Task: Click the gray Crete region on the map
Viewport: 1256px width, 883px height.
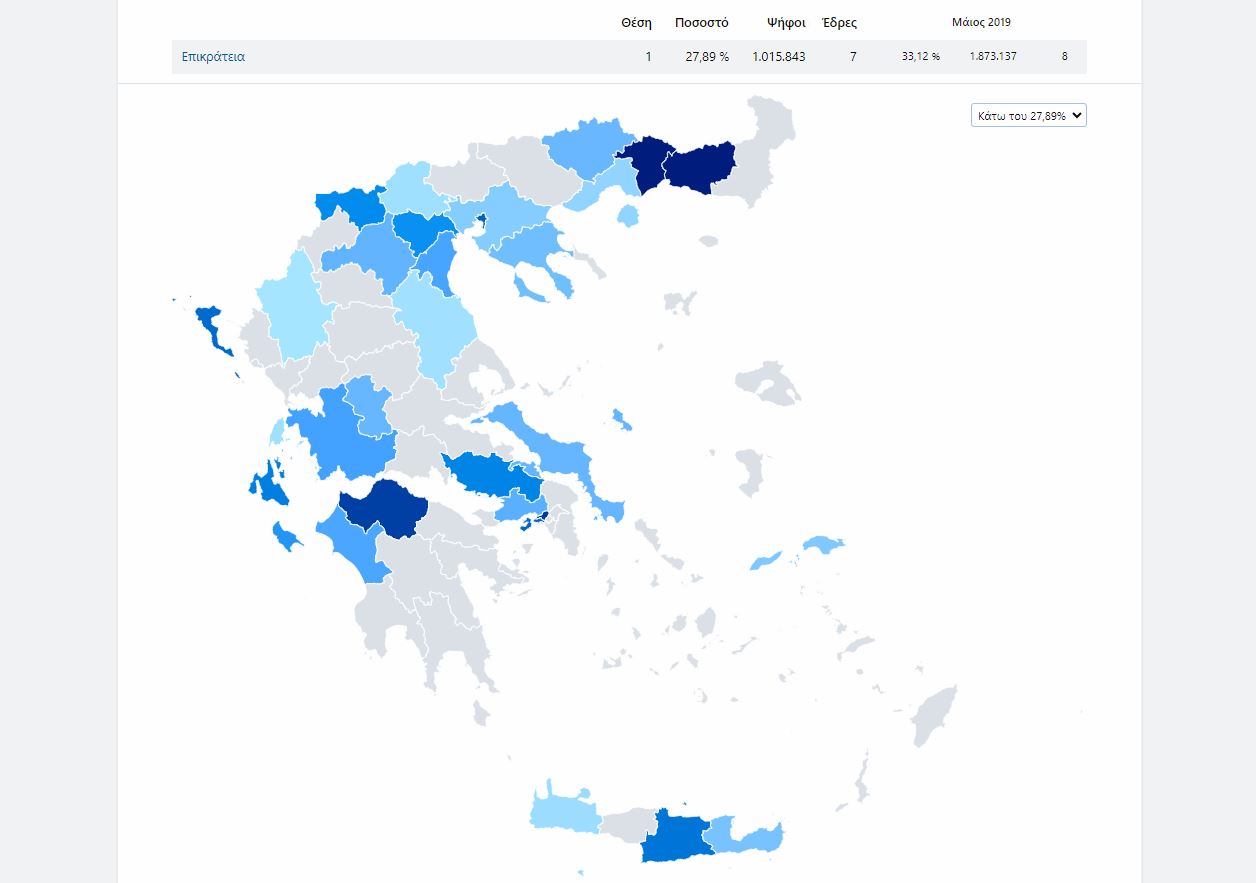Action: tap(628, 825)
